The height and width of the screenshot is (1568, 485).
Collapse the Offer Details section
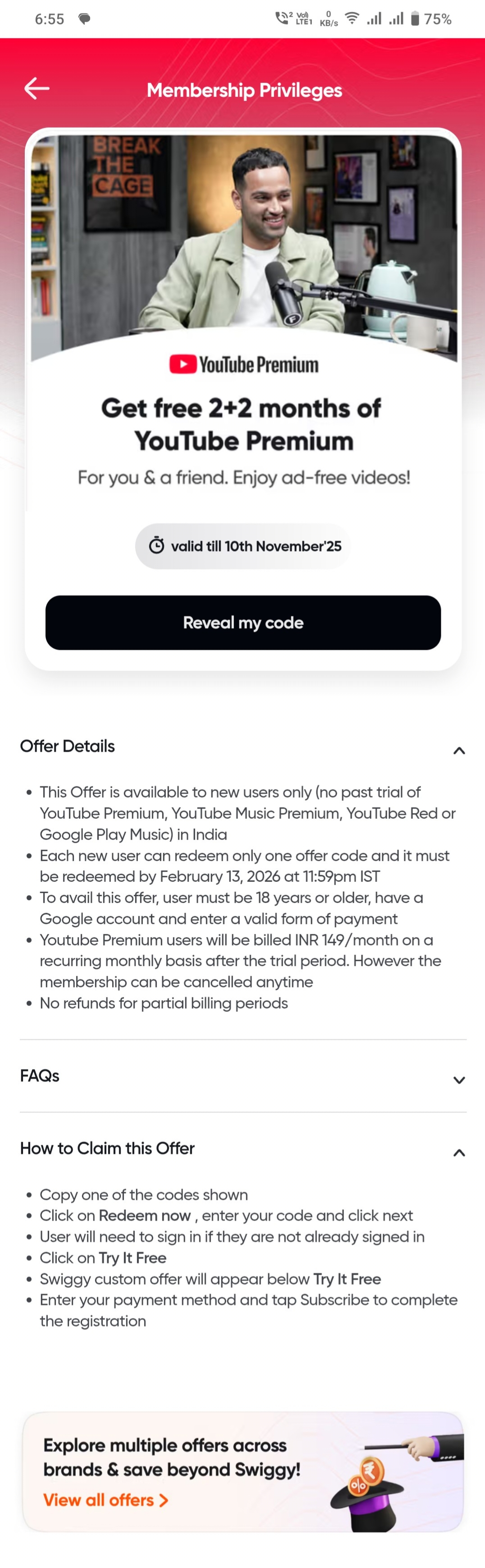[x=459, y=751]
